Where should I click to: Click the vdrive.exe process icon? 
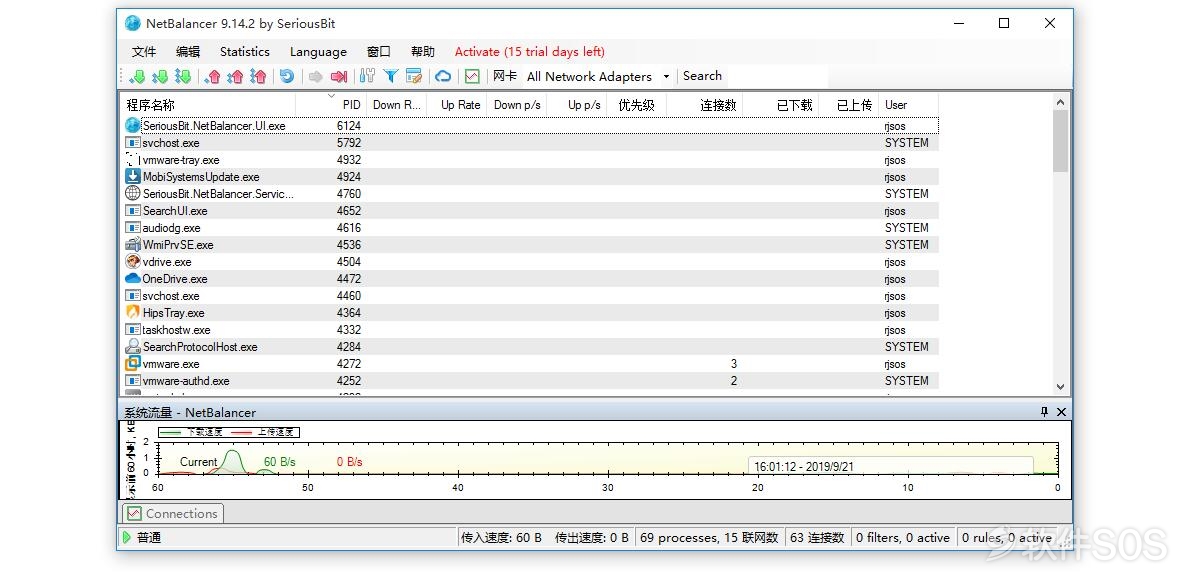tap(133, 262)
